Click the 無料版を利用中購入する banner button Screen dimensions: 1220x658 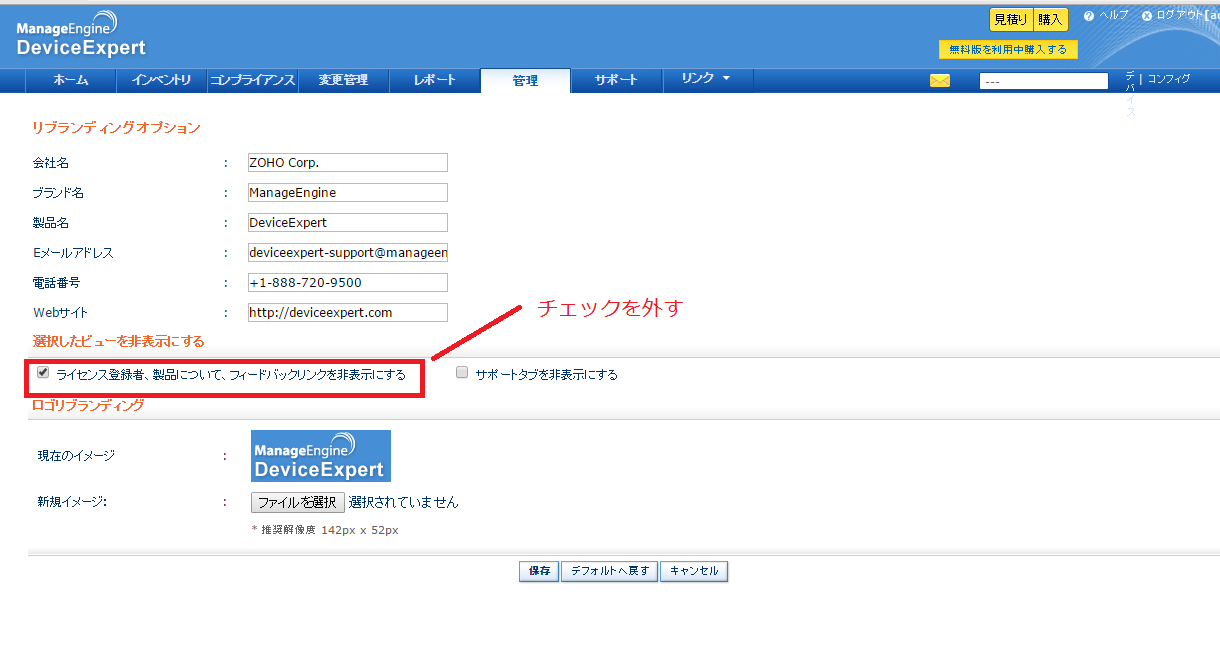pyautogui.click(x=1008, y=49)
